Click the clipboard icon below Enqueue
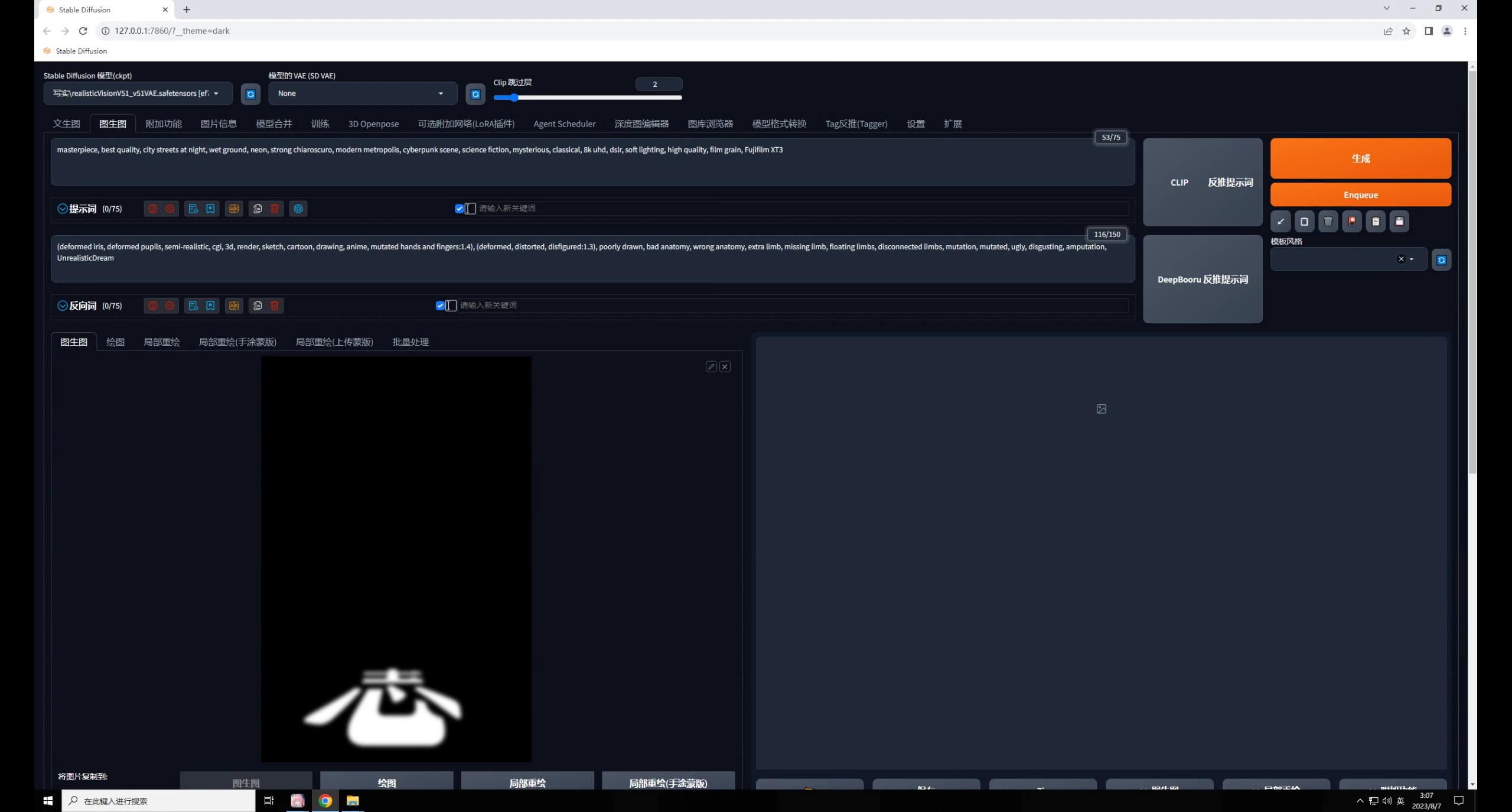The height and width of the screenshot is (812, 1512). [1376, 222]
